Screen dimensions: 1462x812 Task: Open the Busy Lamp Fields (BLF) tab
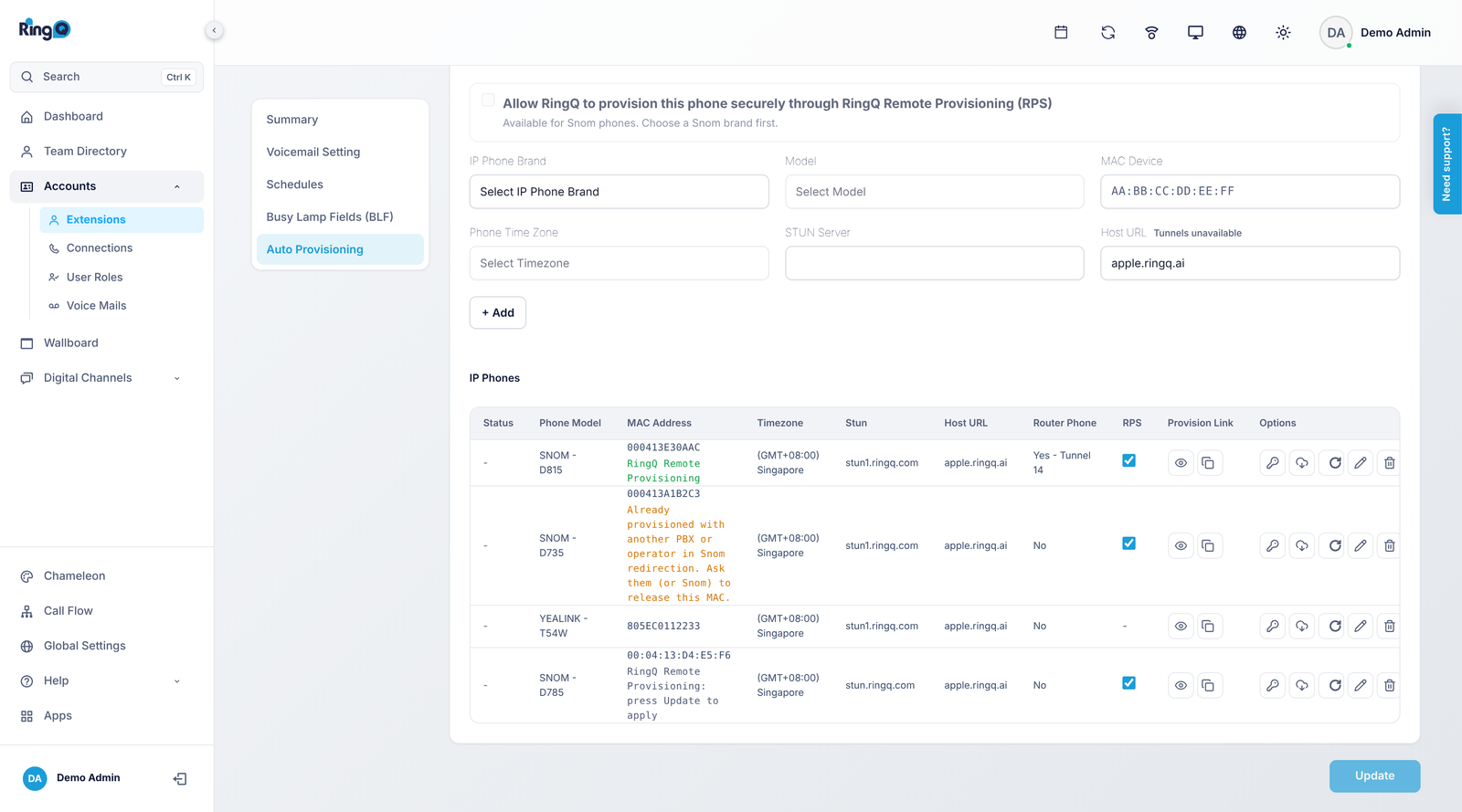(x=340, y=217)
